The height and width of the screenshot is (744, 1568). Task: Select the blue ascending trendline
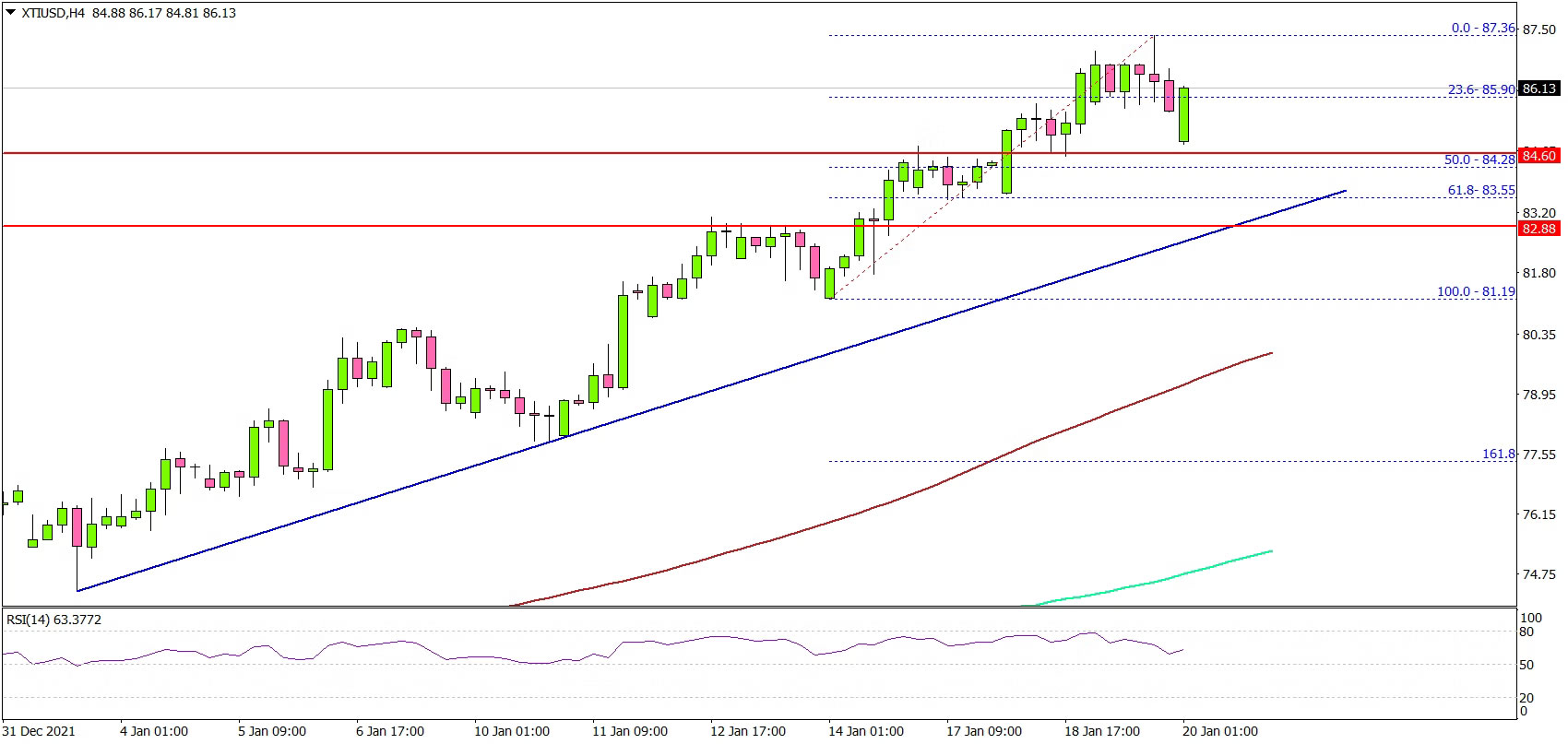pos(710,391)
